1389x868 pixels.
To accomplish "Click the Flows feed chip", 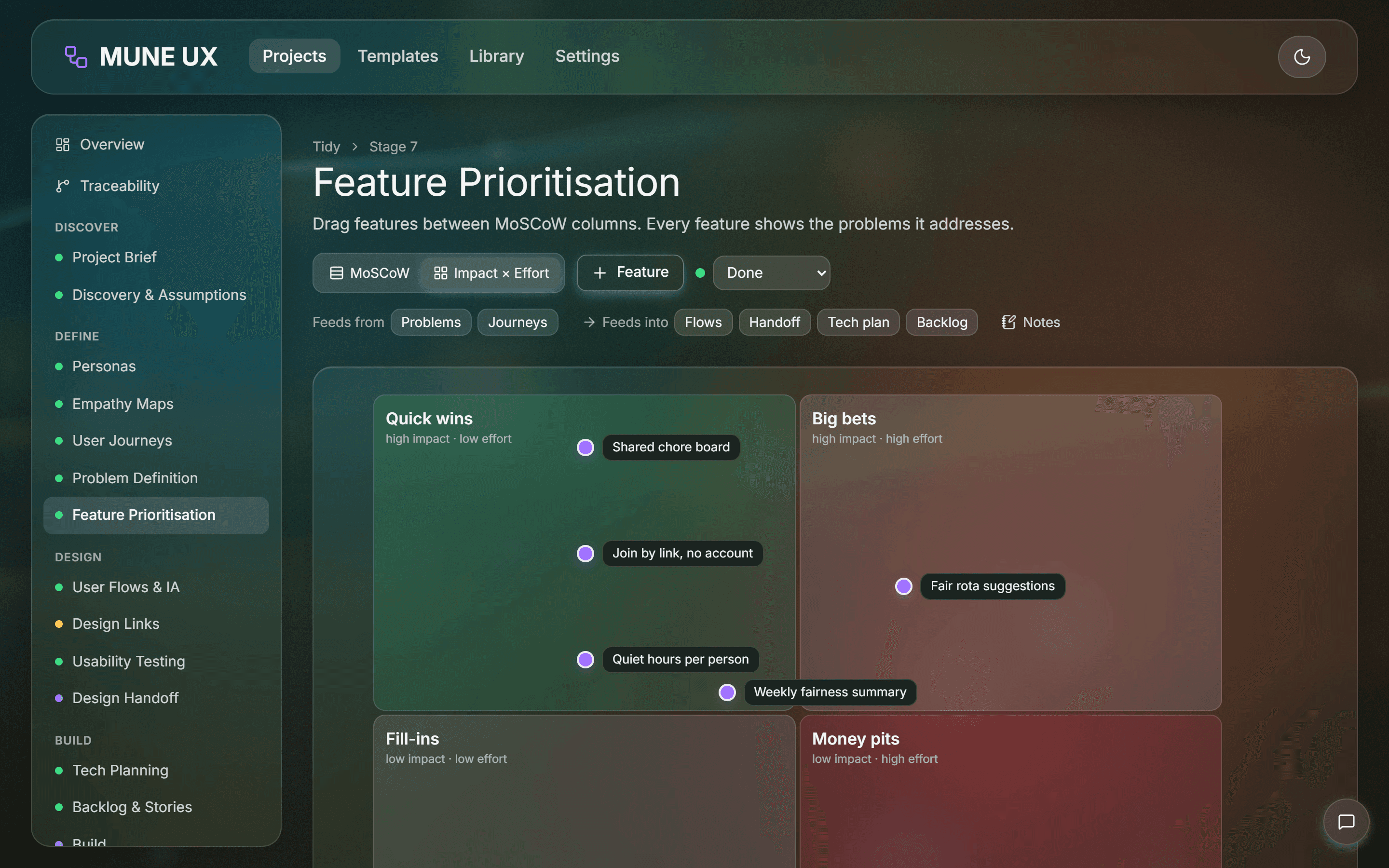I will coord(703,322).
